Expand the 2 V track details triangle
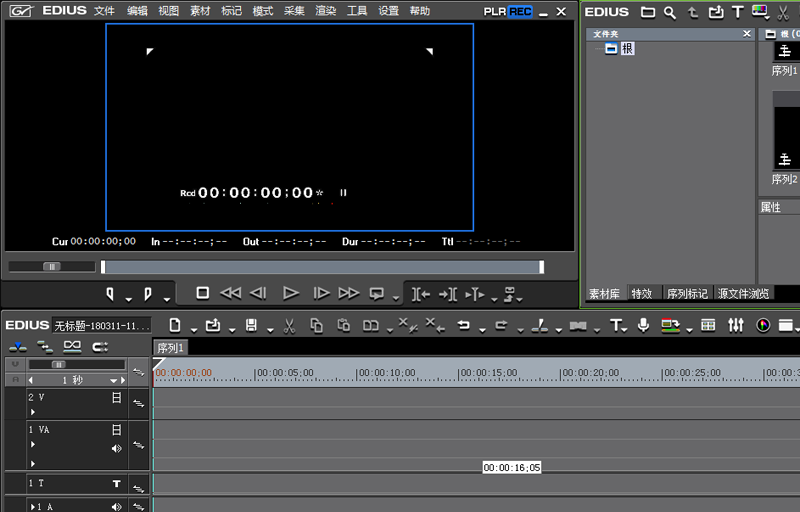800x512 pixels. (x=32, y=411)
